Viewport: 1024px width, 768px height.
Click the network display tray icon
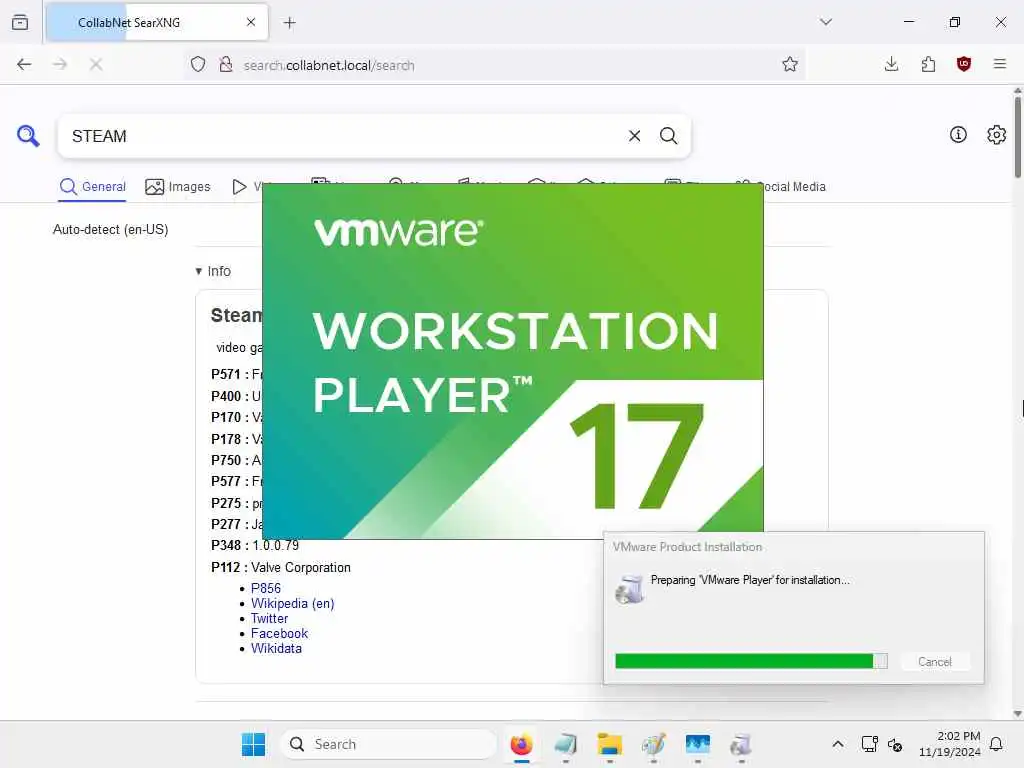click(869, 744)
